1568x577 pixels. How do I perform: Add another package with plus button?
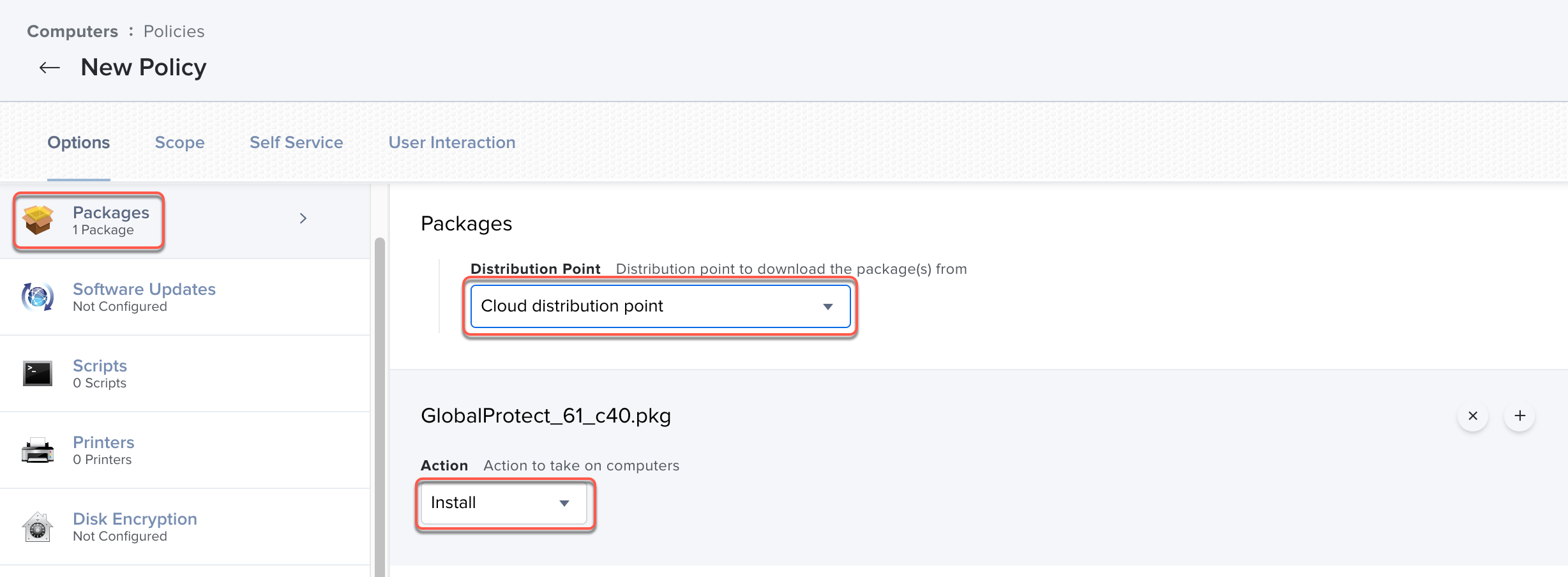coord(1519,416)
